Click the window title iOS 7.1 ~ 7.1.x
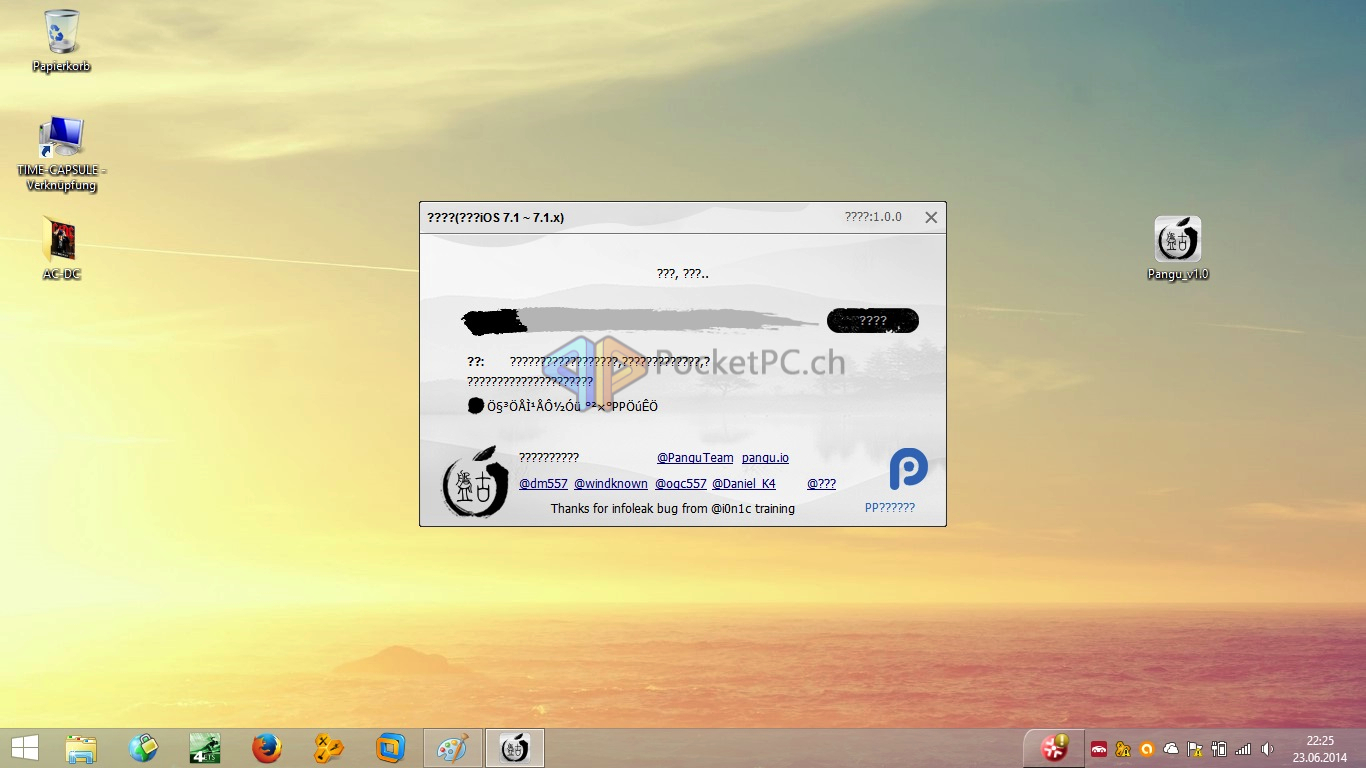1366x768 pixels. [495, 217]
